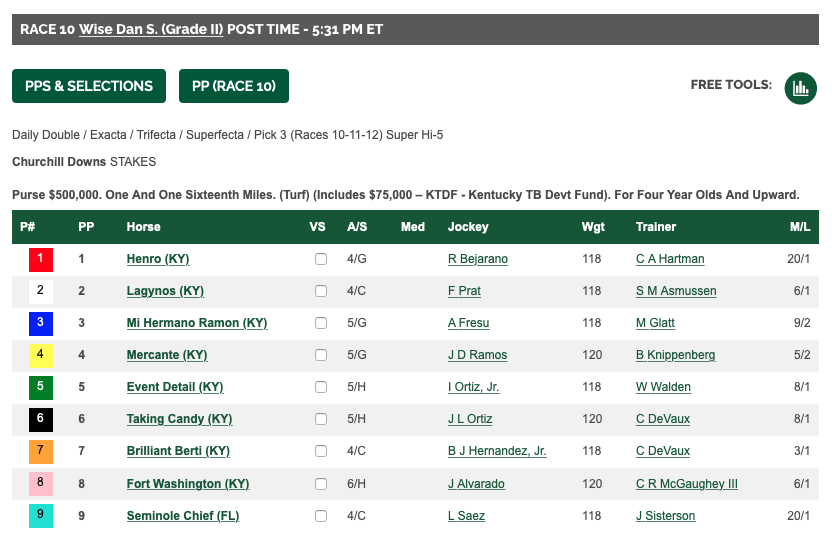Open horse page for Mi Hermano Ramon
832x543 pixels.
coord(197,323)
